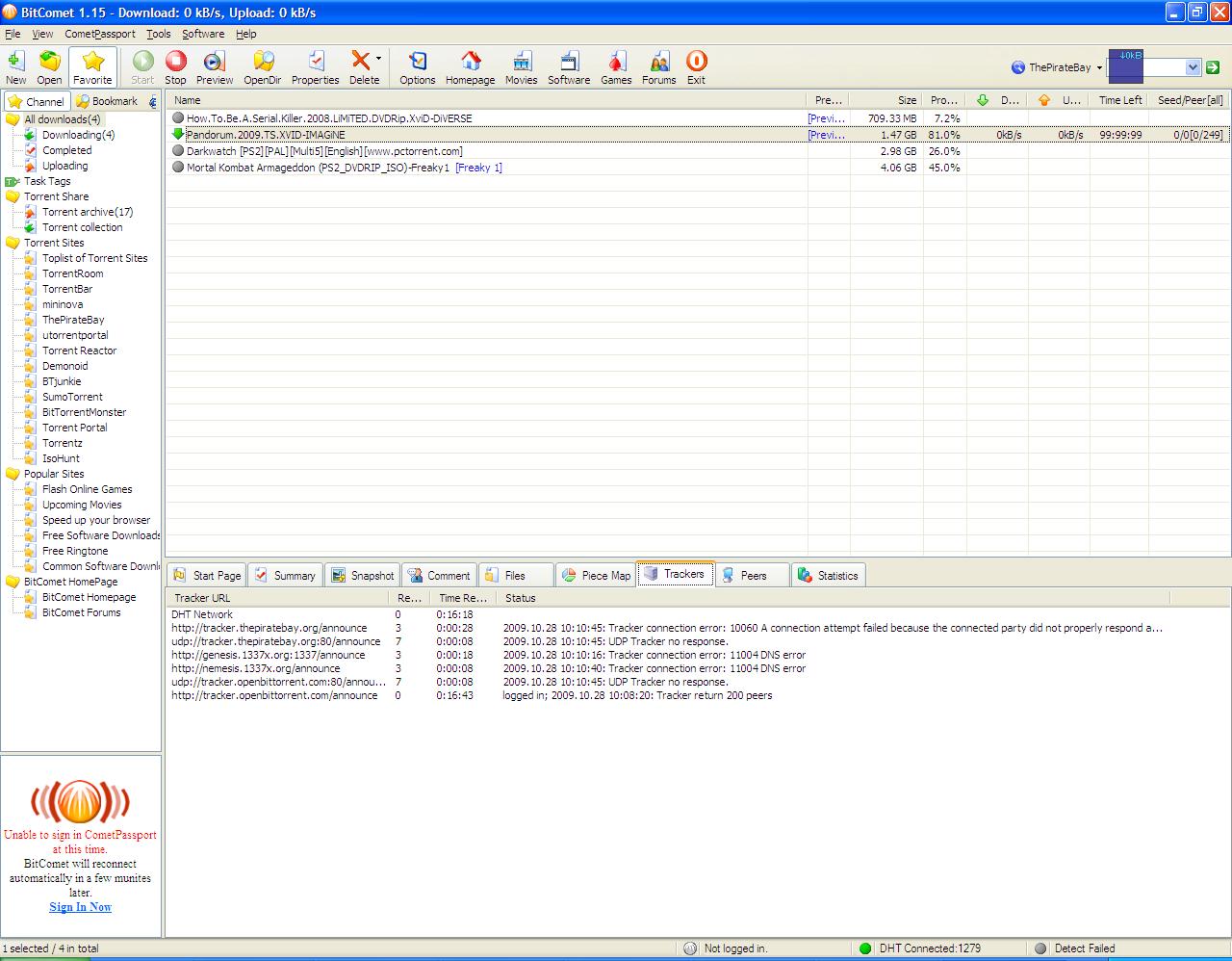Open the mininova site link
The height and width of the screenshot is (961, 1232).
point(63,304)
